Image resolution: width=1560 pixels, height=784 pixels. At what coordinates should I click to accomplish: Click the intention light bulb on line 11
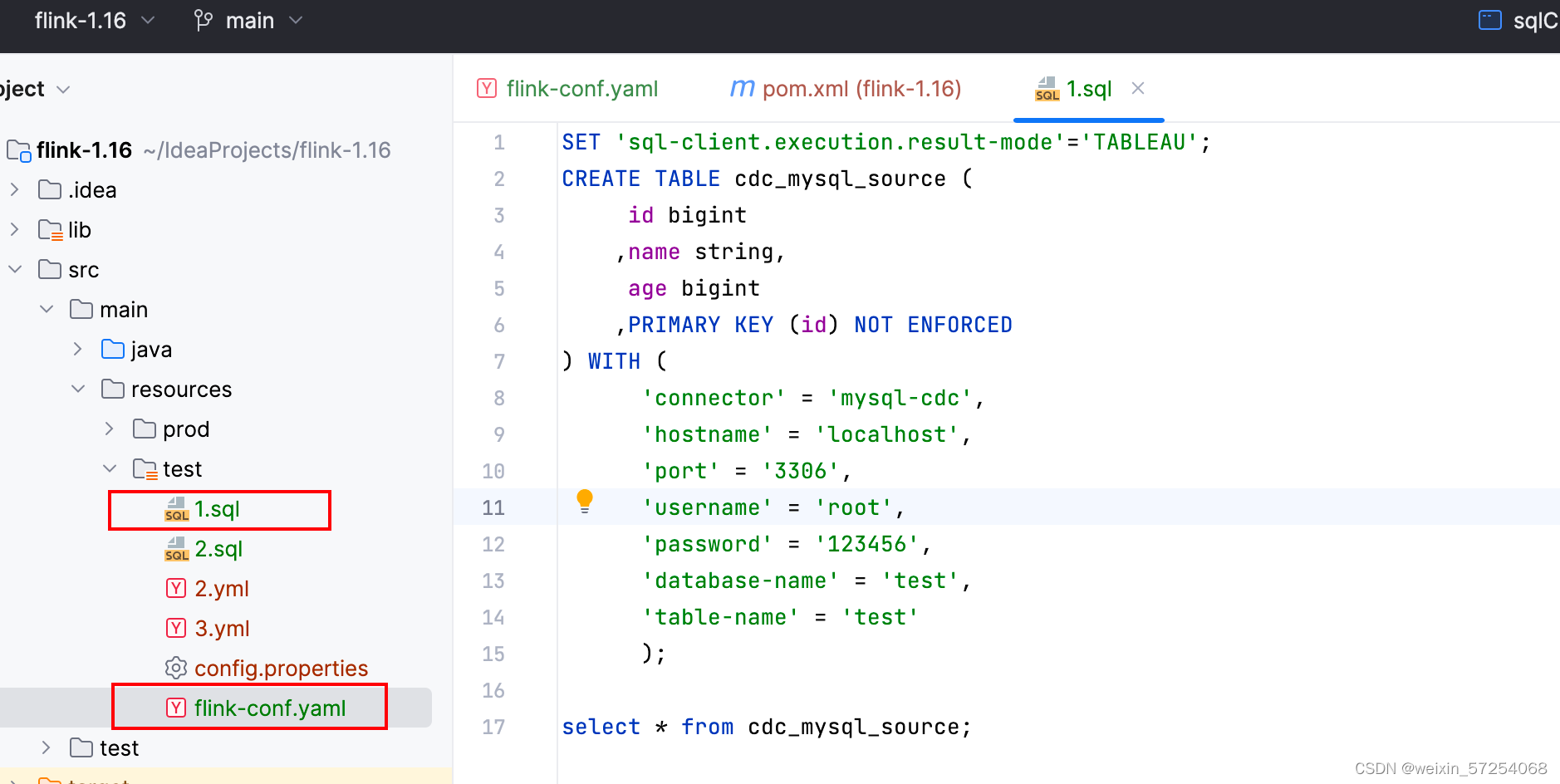[x=584, y=501]
